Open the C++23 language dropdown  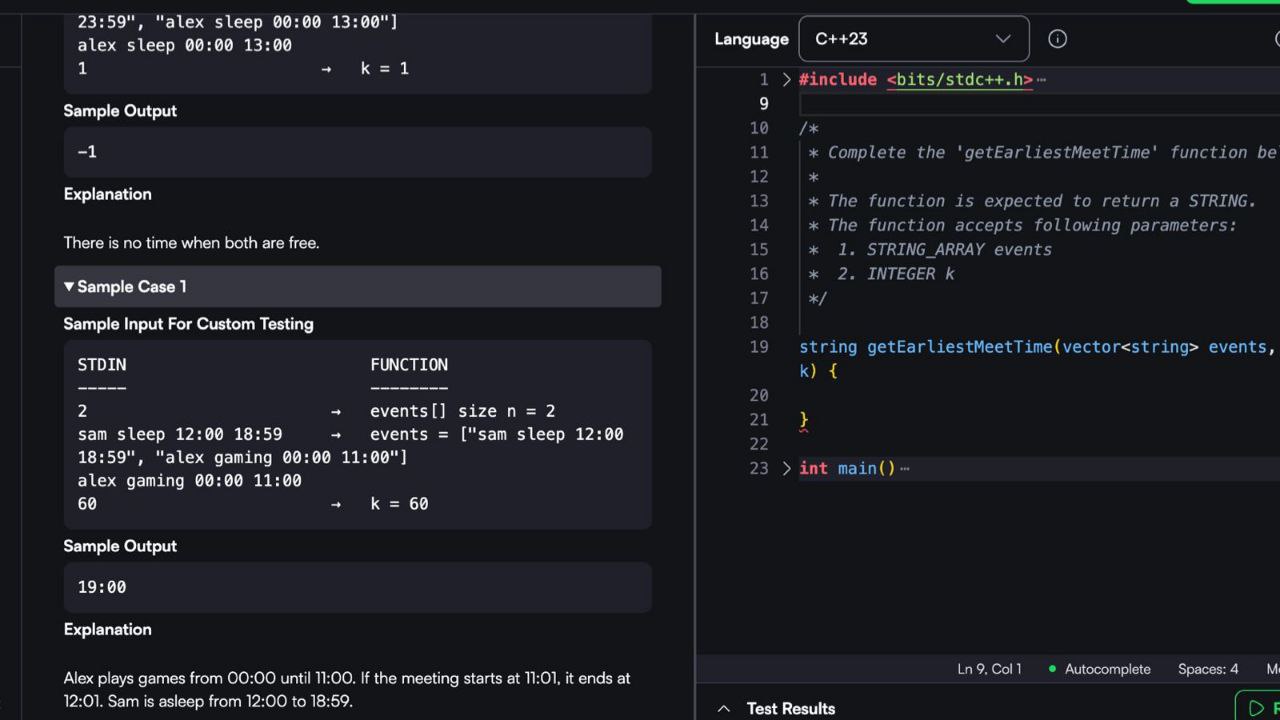pos(913,39)
